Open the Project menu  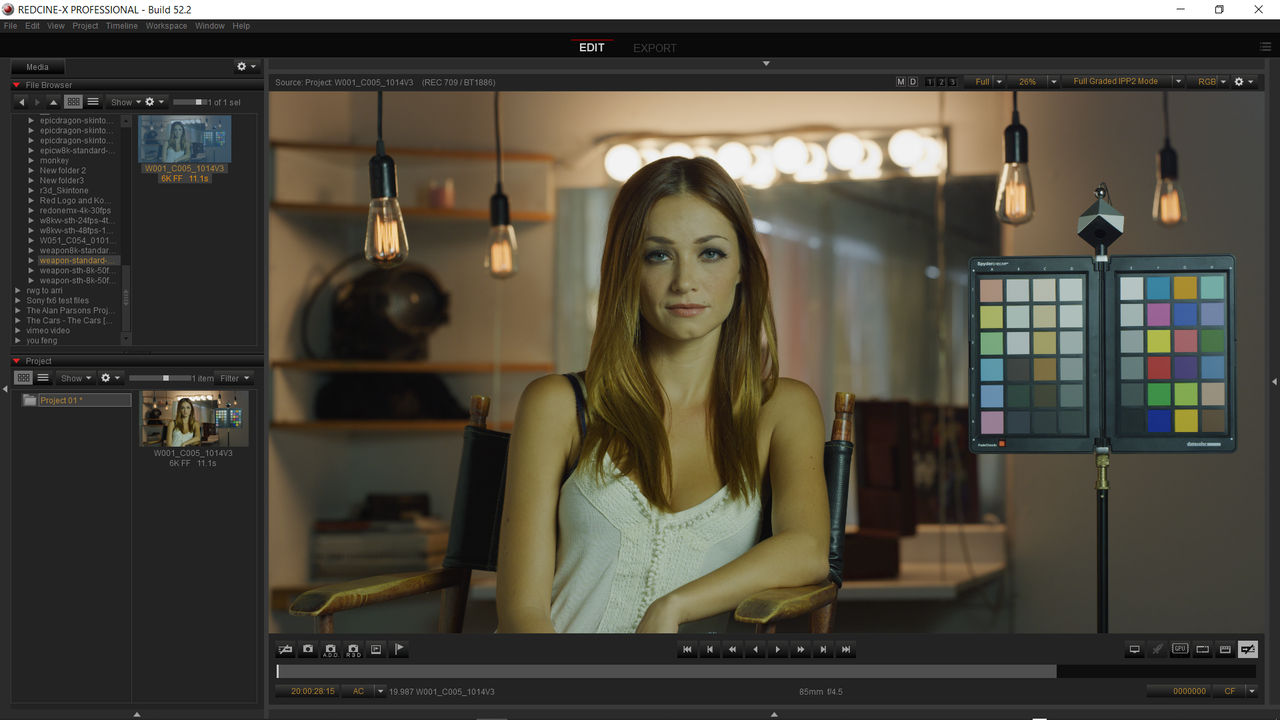pos(86,26)
